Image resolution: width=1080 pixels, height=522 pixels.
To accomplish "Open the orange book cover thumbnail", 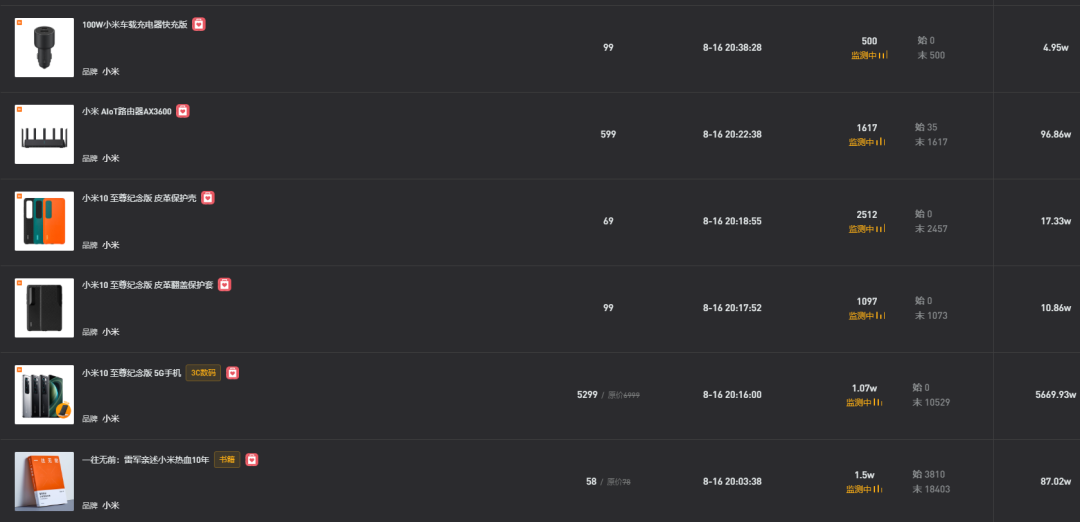I will pos(44,481).
